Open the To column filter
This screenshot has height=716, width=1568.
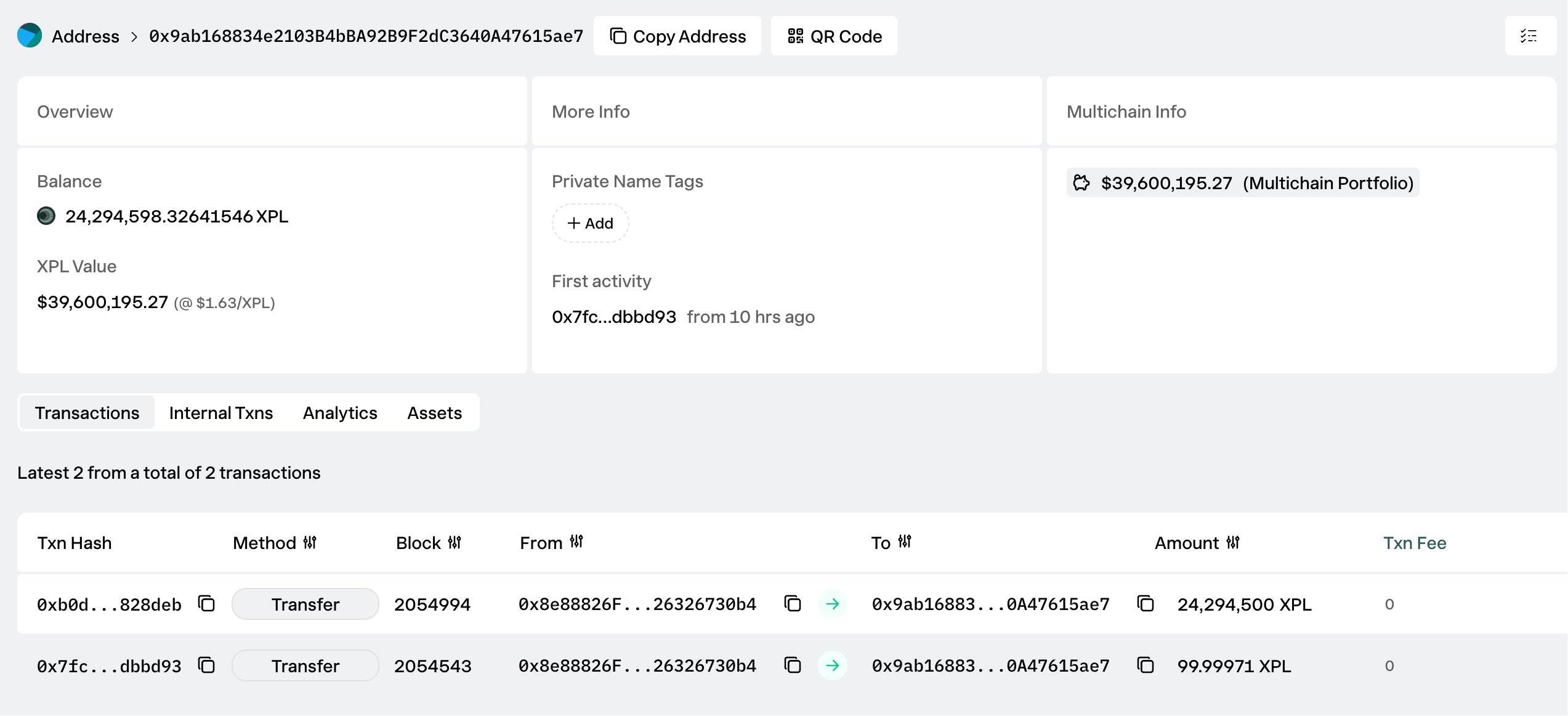(x=905, y=542)
